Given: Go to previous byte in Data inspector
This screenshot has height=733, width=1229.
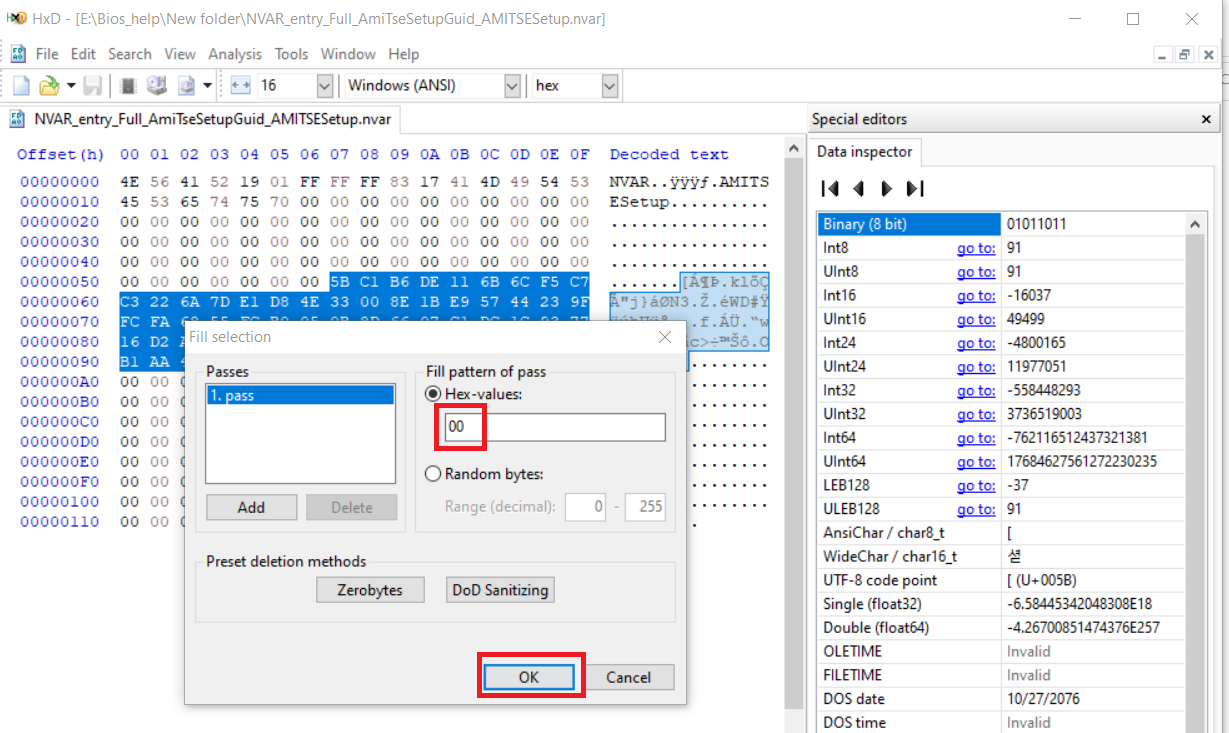Looking at the screenshot, I should (x=857, y=188).
